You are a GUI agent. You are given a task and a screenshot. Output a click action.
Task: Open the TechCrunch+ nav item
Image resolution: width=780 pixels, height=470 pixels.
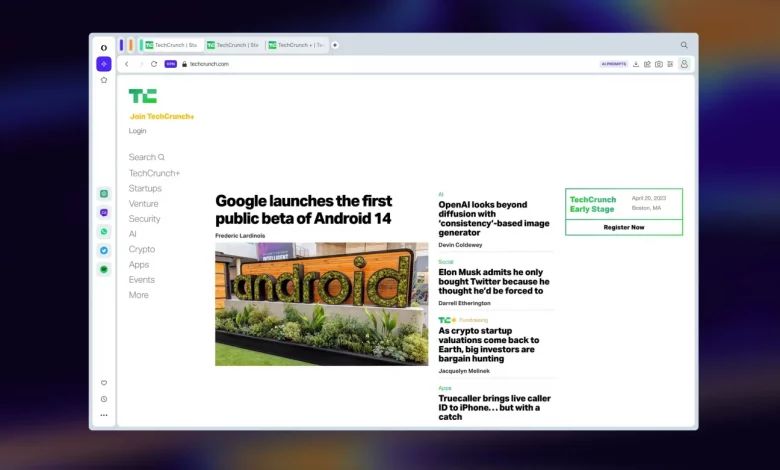[x=154, y=173]
